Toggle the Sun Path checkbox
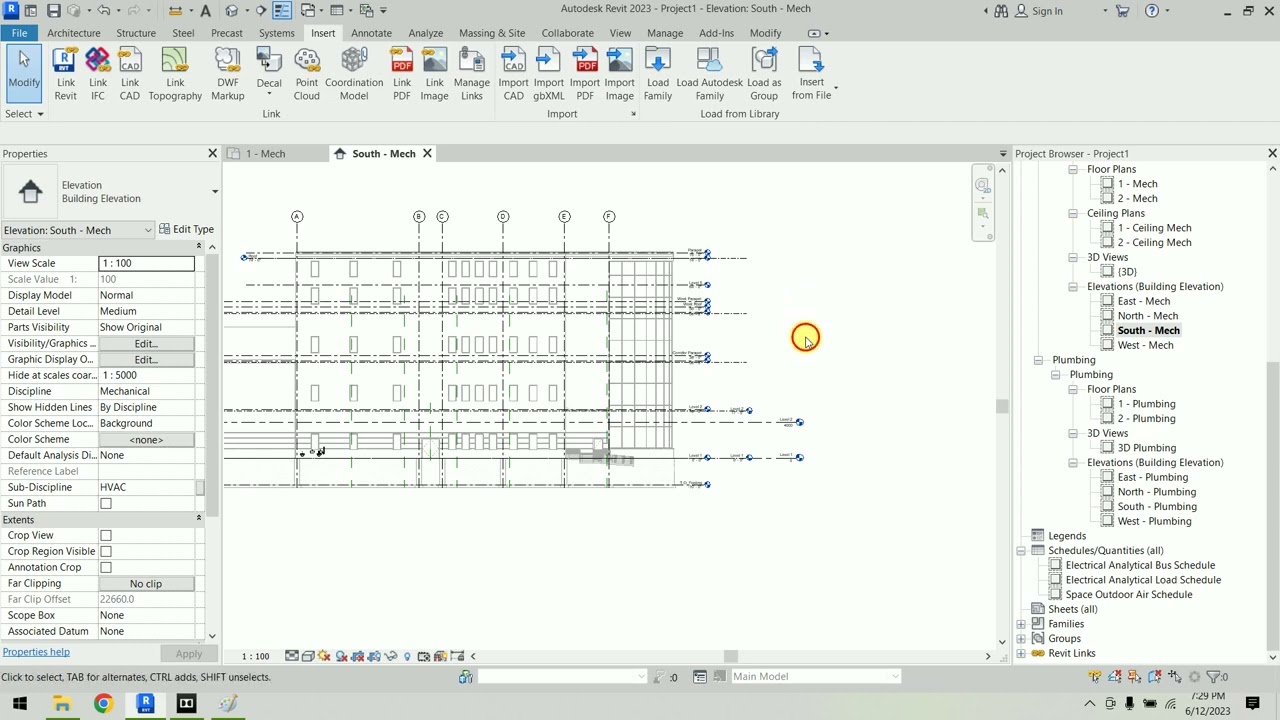 point(106,504)
